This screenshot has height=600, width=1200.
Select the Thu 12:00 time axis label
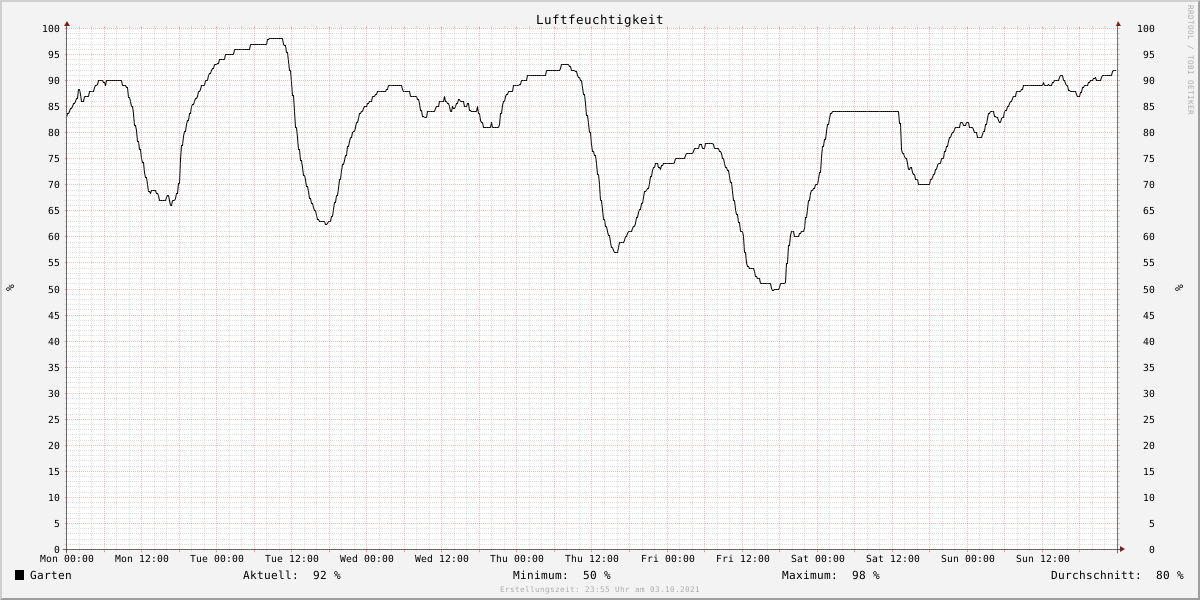592,559
